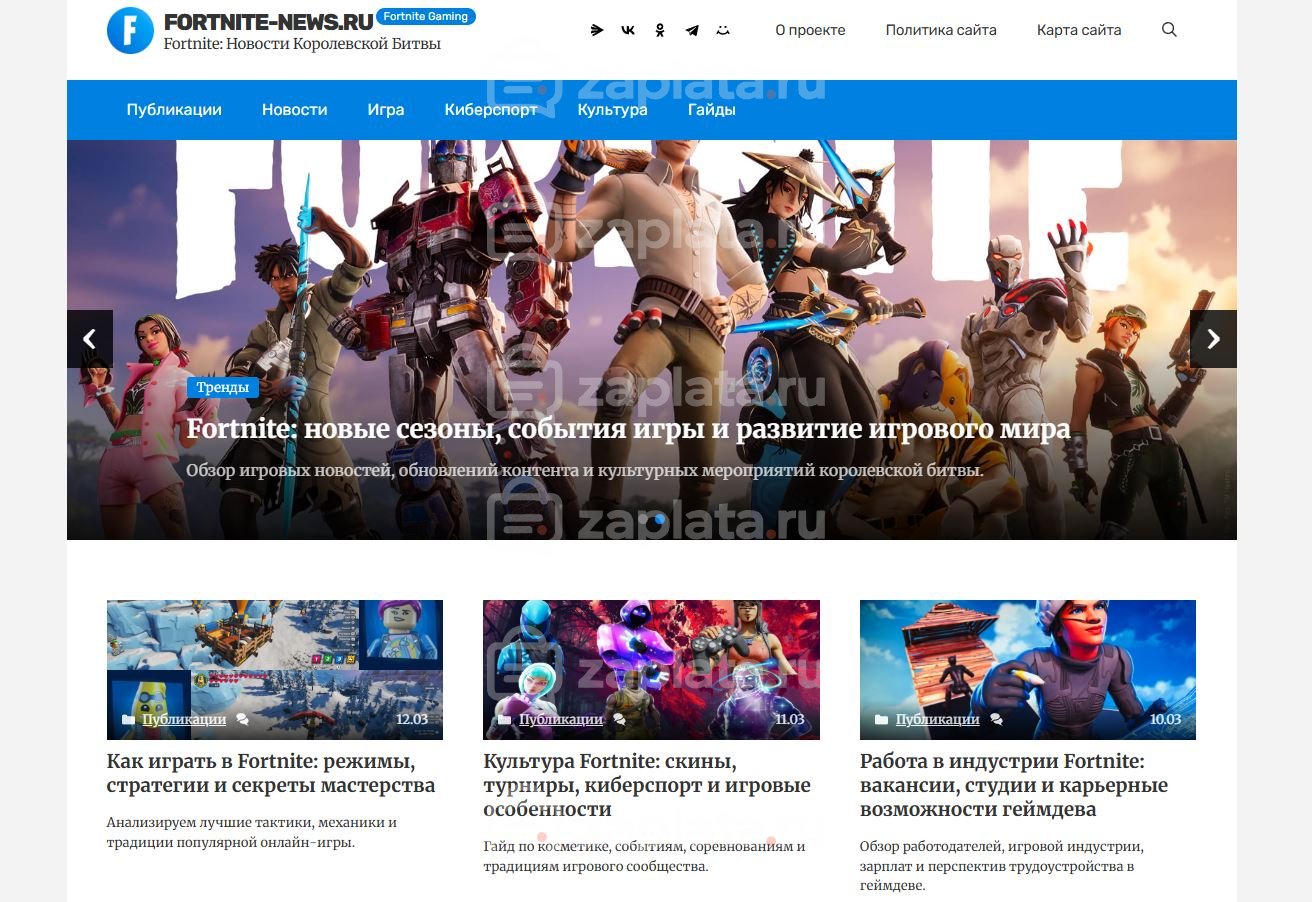Click the Тренды tag on the slider
This screenshot has height=902, width=1312.
pos(223,387)
